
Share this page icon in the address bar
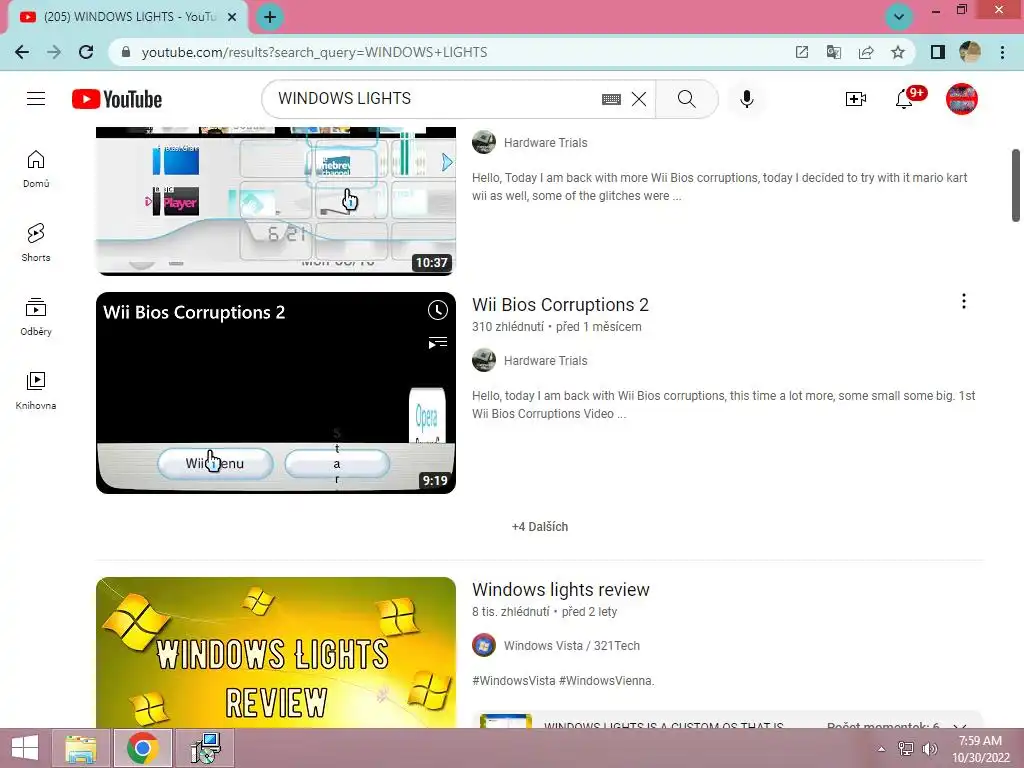866,52
